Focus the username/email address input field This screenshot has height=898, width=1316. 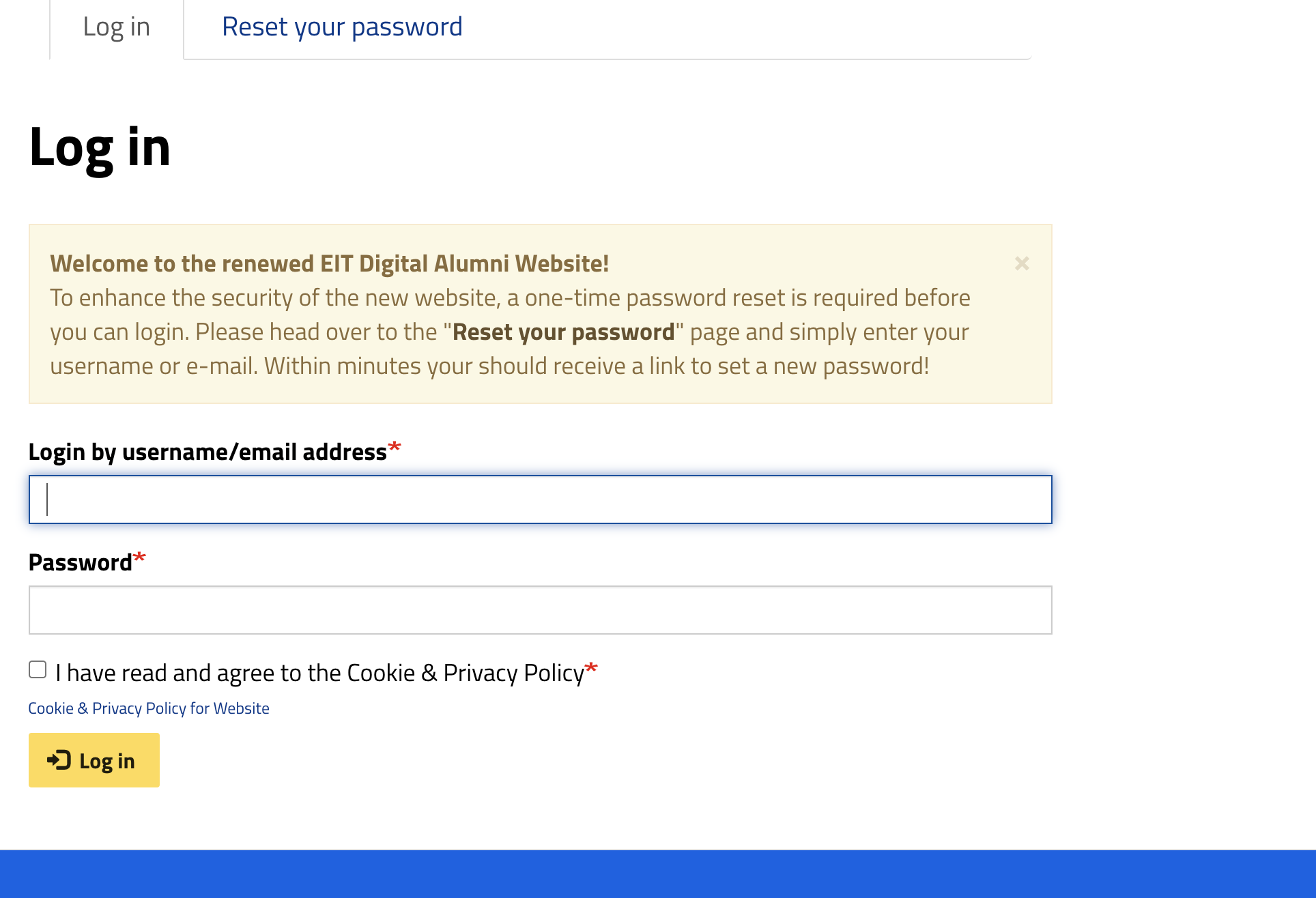(x=540, y=499)
